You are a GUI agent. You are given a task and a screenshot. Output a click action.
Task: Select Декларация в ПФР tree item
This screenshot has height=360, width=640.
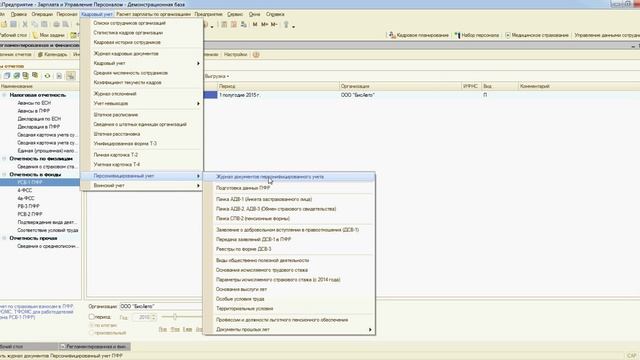[x=38, y=127]
